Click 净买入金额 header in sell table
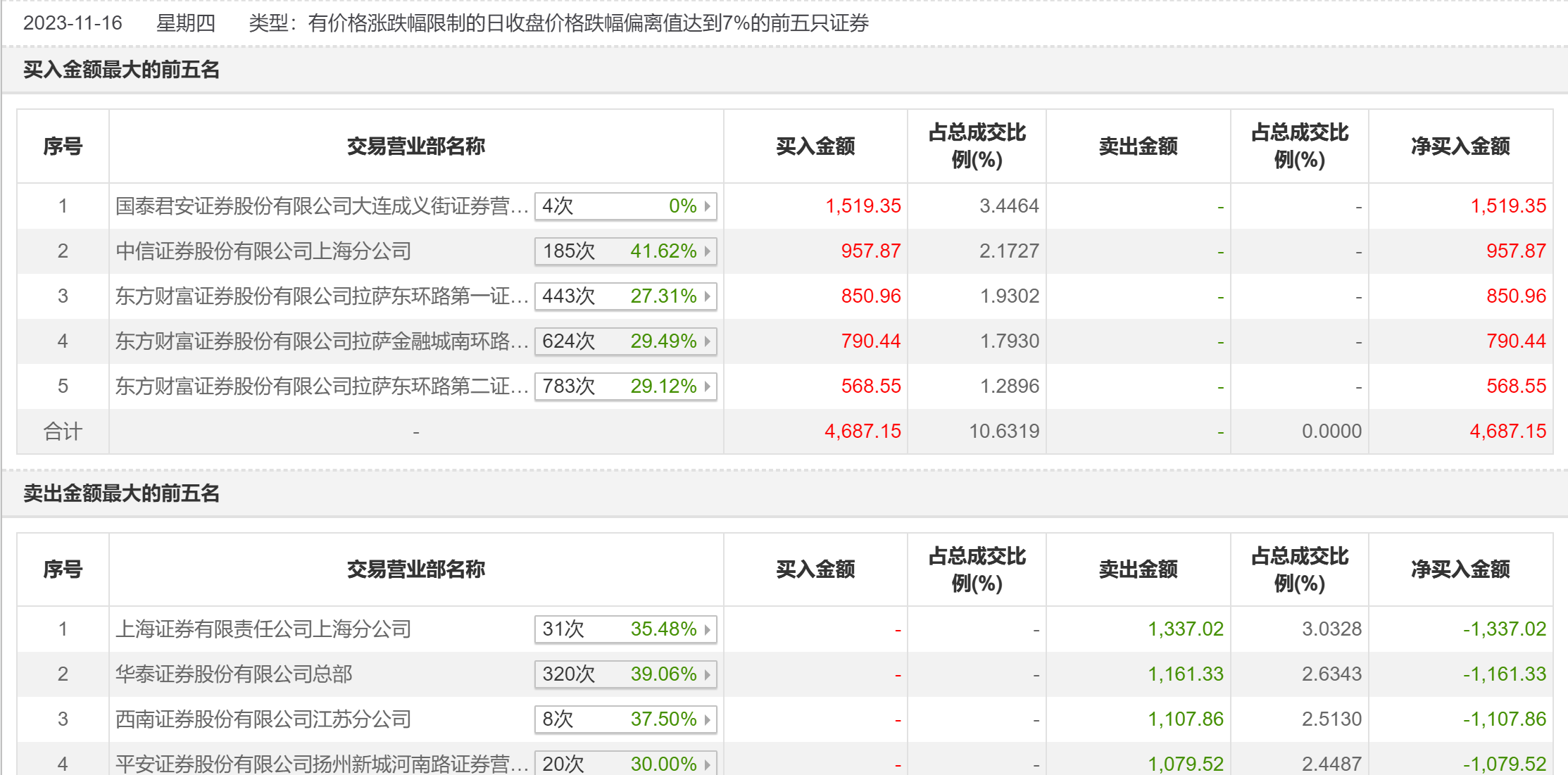Screen dimensions: 1568x775 1460,569
